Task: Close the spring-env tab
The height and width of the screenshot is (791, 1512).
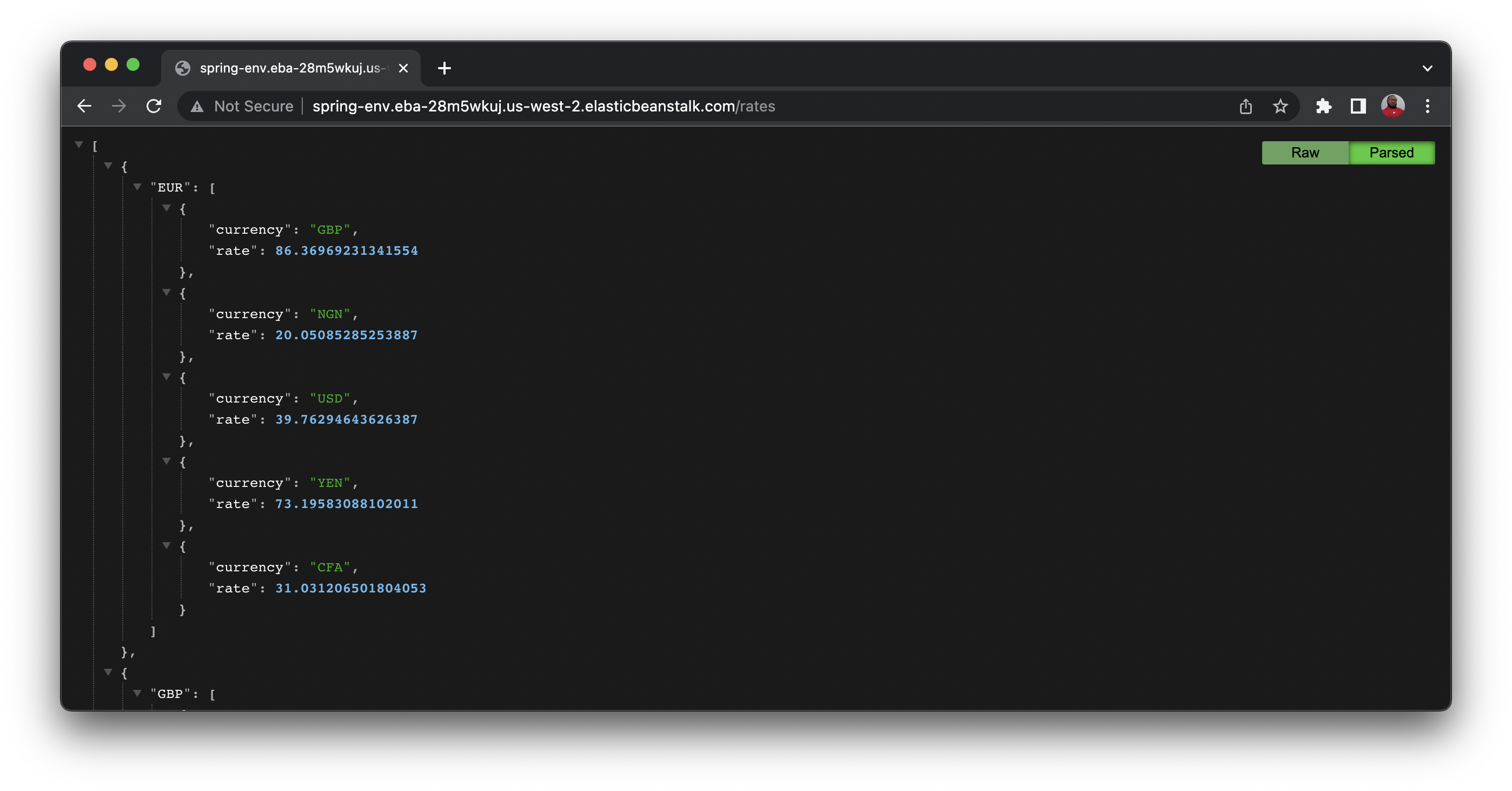Action: (x=403, y=68)
